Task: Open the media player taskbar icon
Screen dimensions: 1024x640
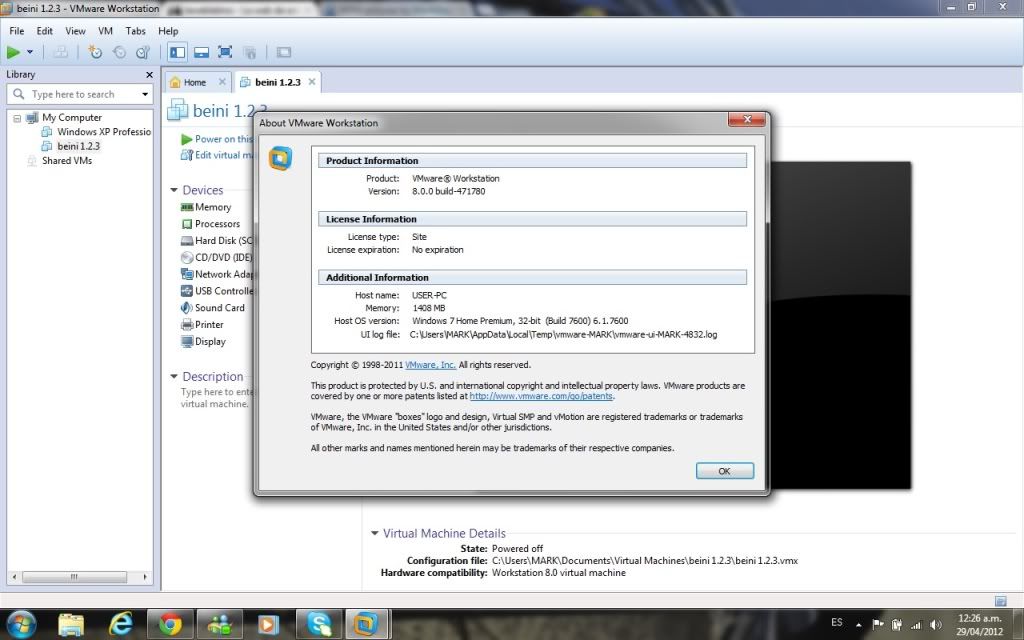Action: point(268,624)
